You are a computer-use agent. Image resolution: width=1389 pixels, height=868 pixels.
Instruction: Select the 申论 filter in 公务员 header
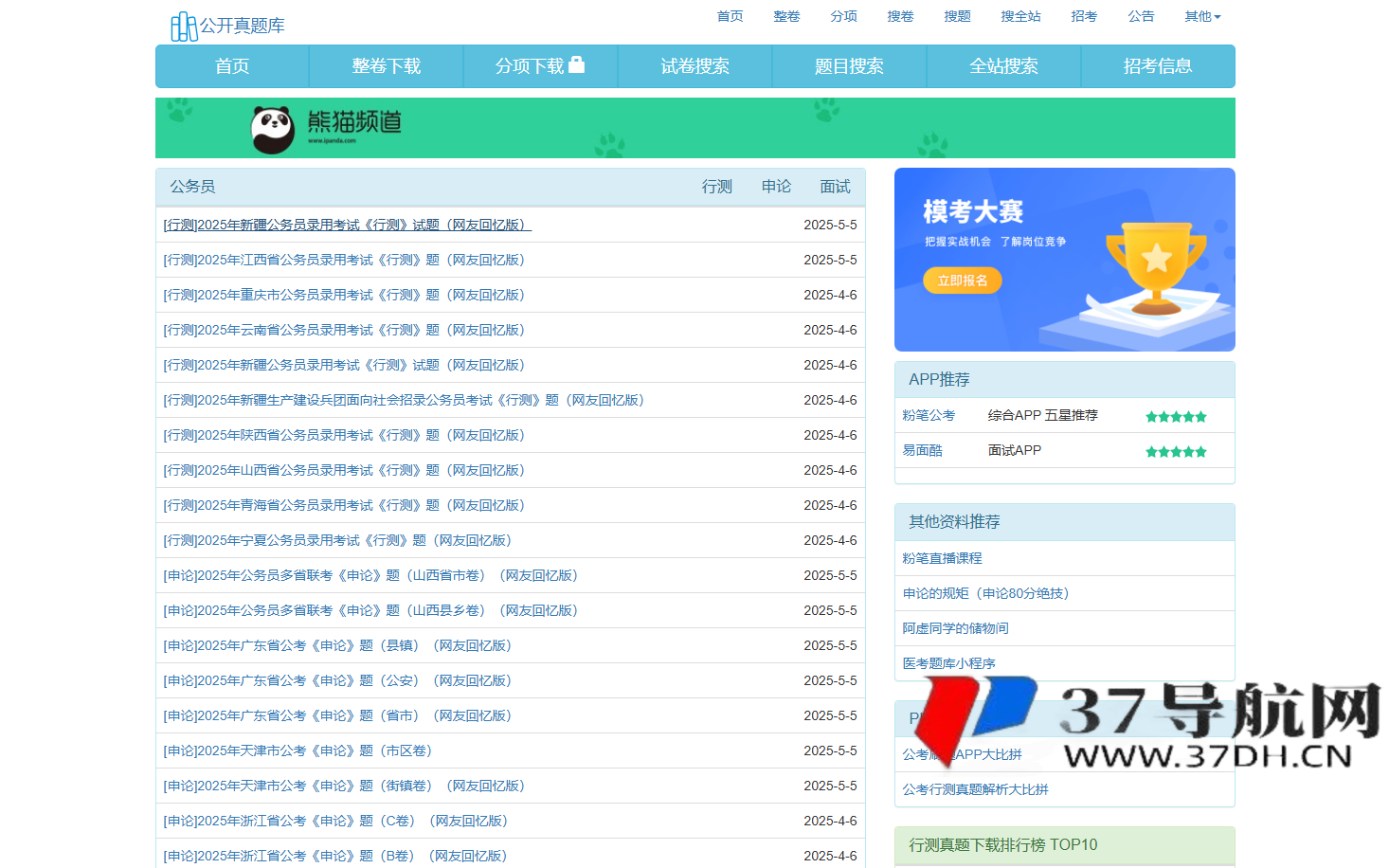776,187
